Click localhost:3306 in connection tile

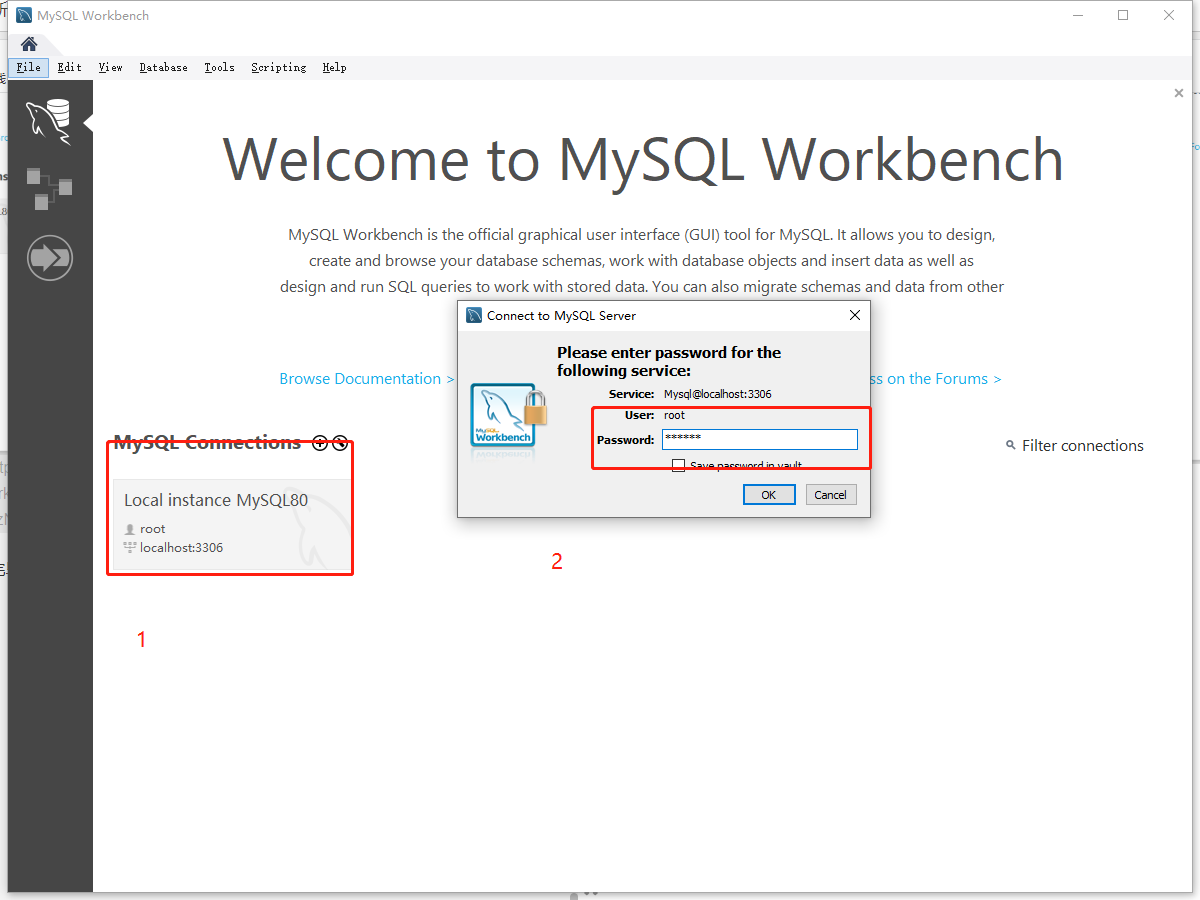pyautogui.click(x=182, y=548)
